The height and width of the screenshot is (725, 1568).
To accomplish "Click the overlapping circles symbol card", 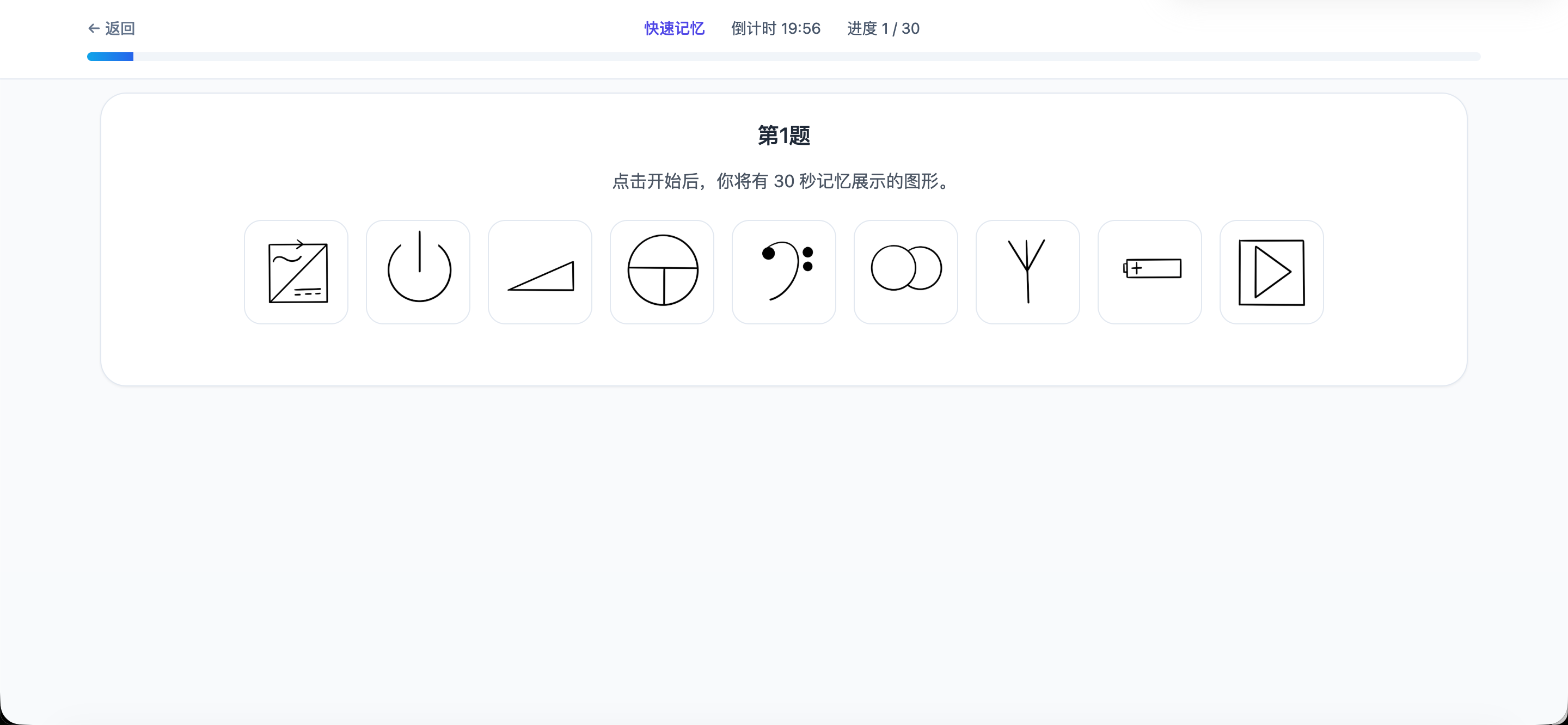I will point(905,272).
